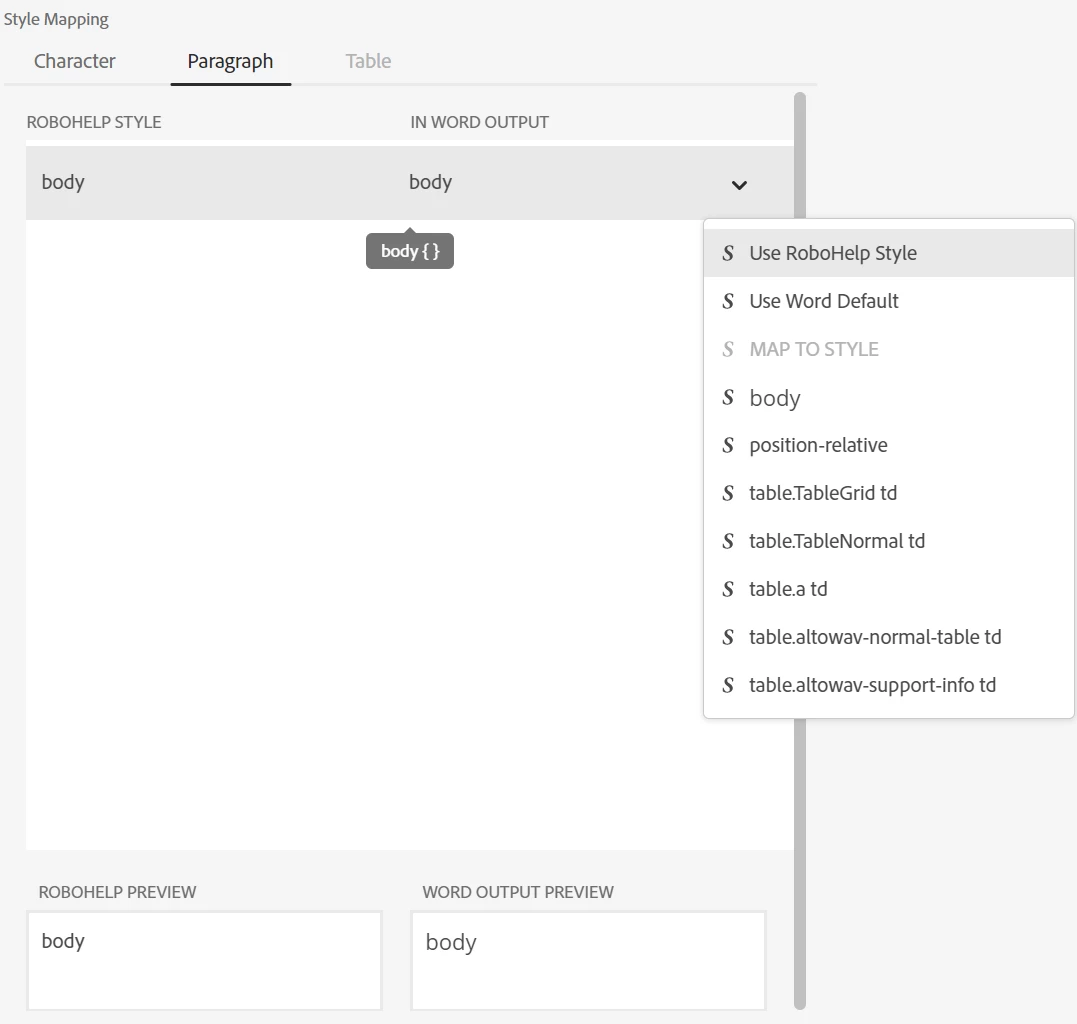Switch to the Character tab
The width and height of the screenshot is (1077, 1024).
pyautogui.click(x=74, y=61)
